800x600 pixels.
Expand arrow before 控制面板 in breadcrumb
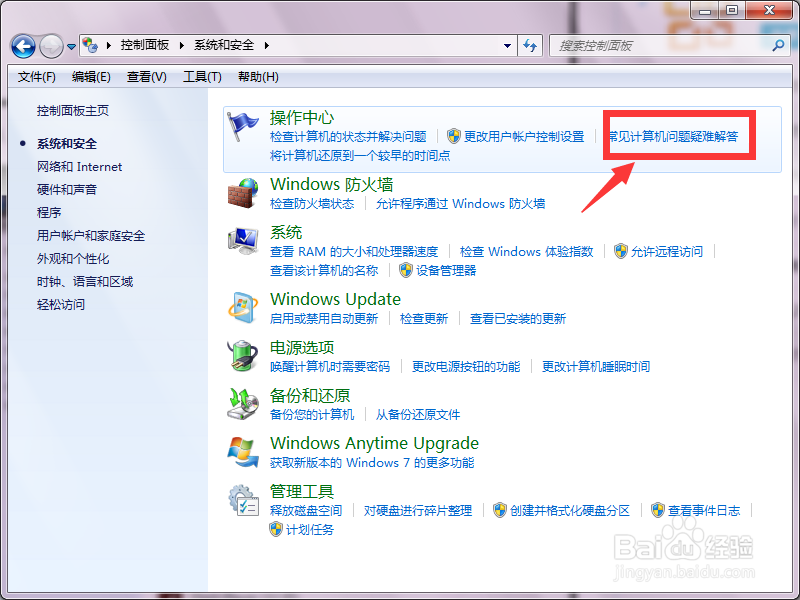(109, 45)
